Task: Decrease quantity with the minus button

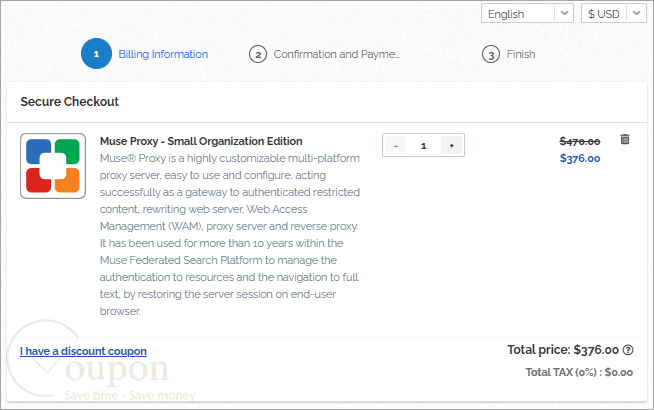Action: coord(395,146)
